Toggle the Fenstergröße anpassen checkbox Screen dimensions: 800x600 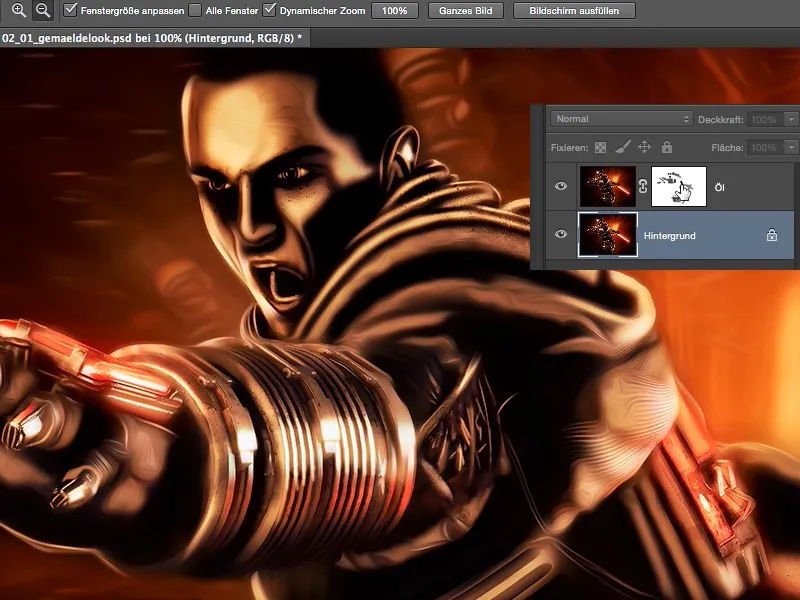coord(70,10)
